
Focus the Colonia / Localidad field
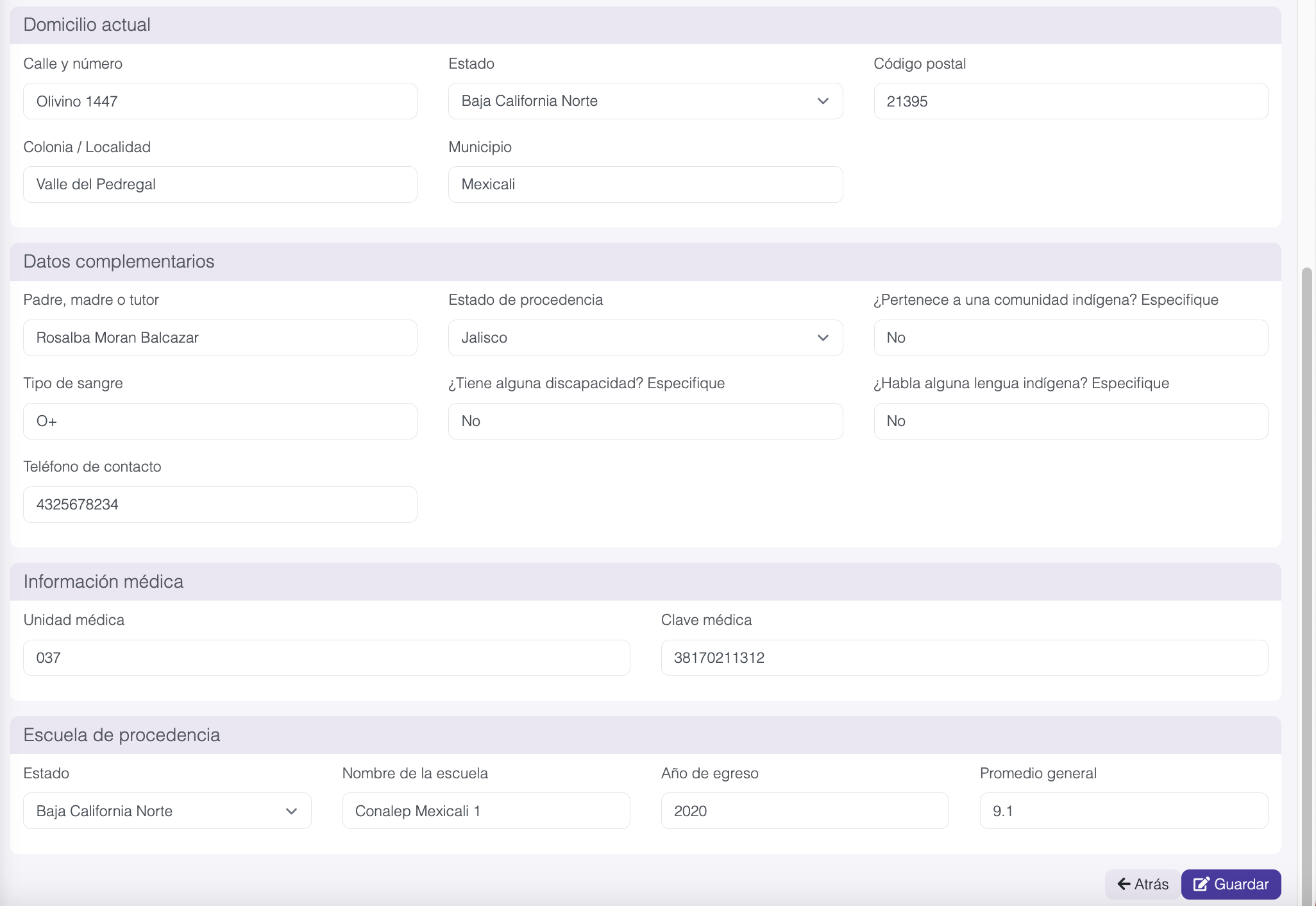coord(220,184)
